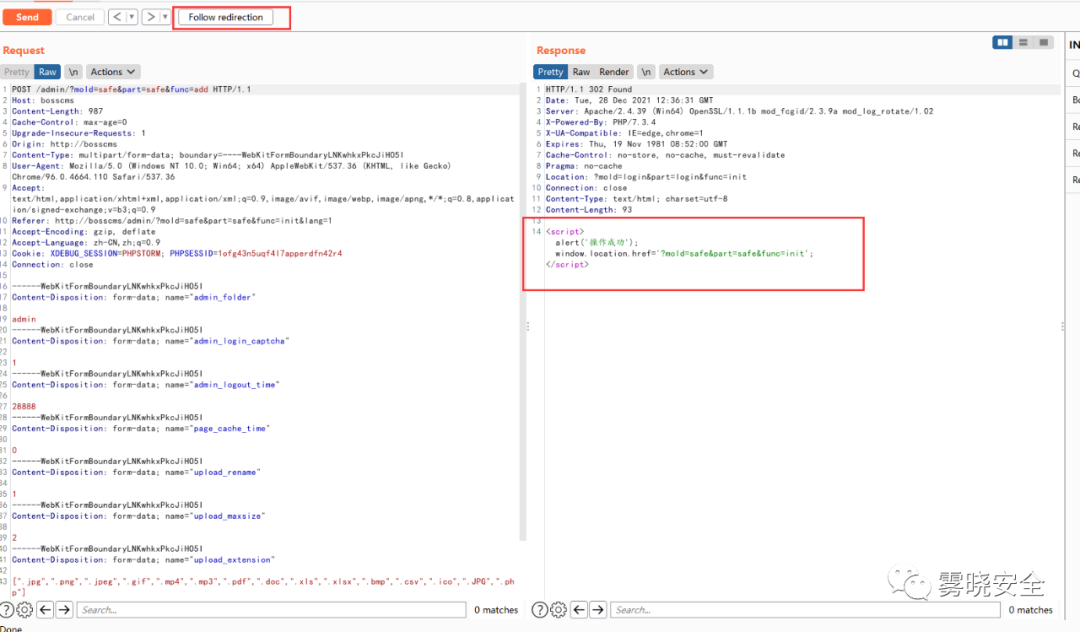The image size is (1080, 632).
Task: Click the POST request line text
Action: click(131, 89)
